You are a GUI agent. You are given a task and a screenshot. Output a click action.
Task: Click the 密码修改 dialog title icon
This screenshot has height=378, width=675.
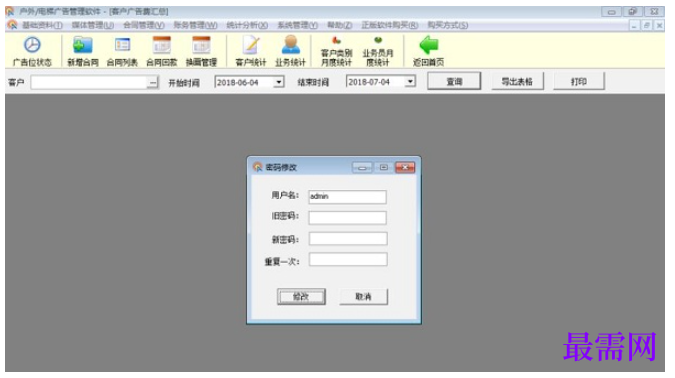pyautogui.click(x=257, y=167)
